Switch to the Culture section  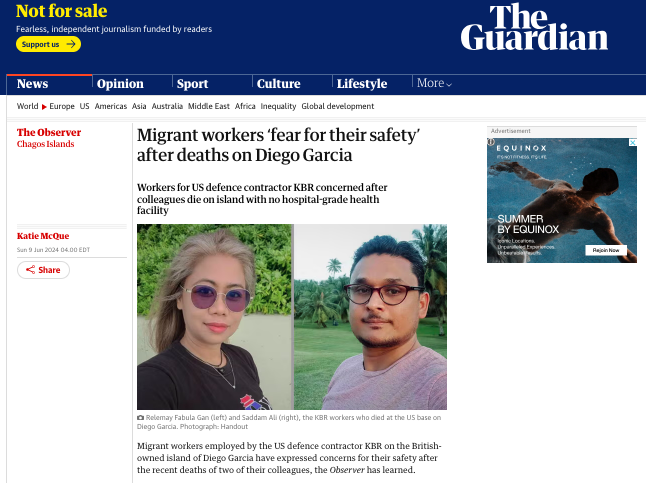click(x=279, y=84)
